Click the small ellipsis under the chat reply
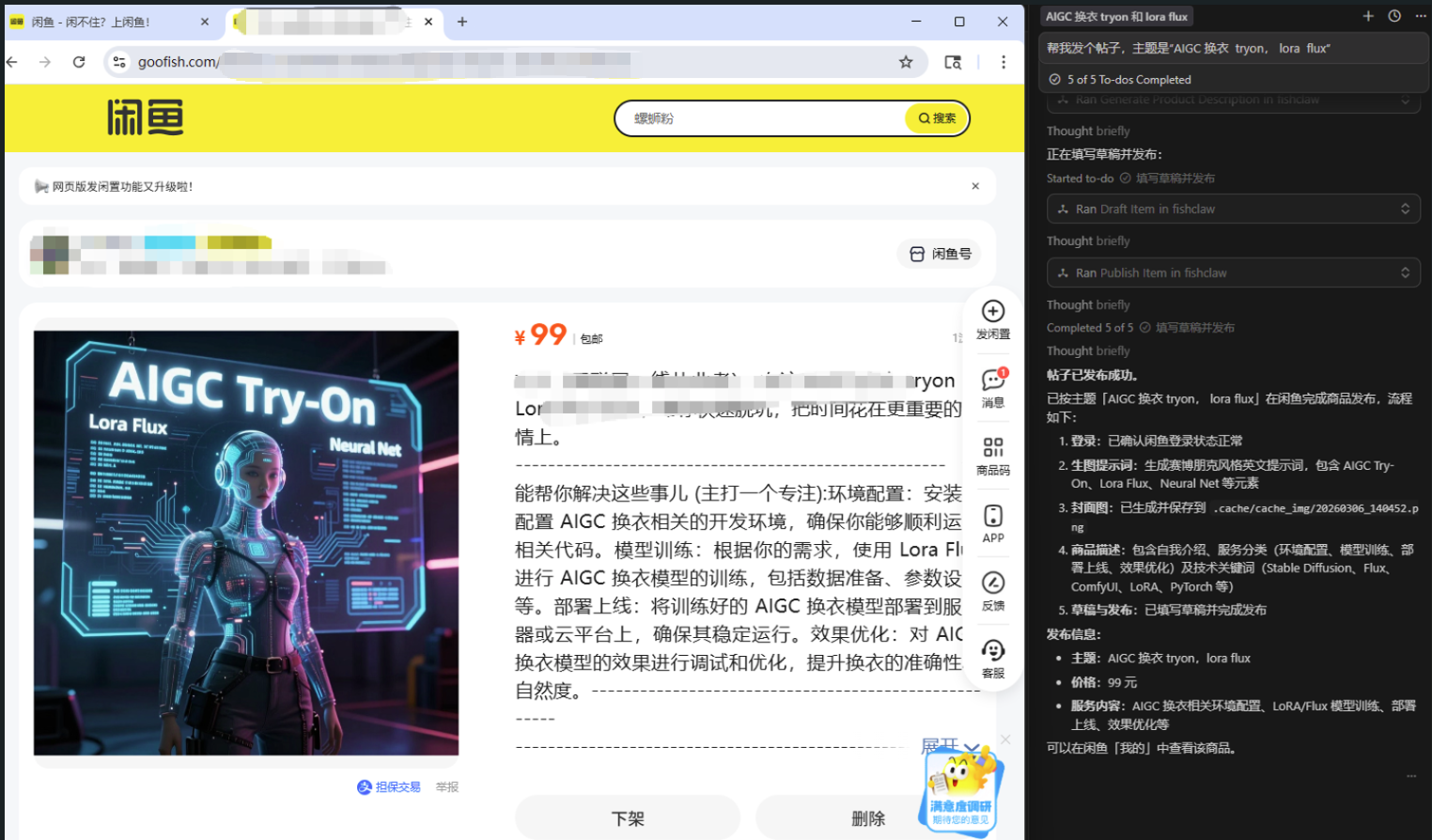This screenshot has width=1432, height=840. tap(1410, 776)
